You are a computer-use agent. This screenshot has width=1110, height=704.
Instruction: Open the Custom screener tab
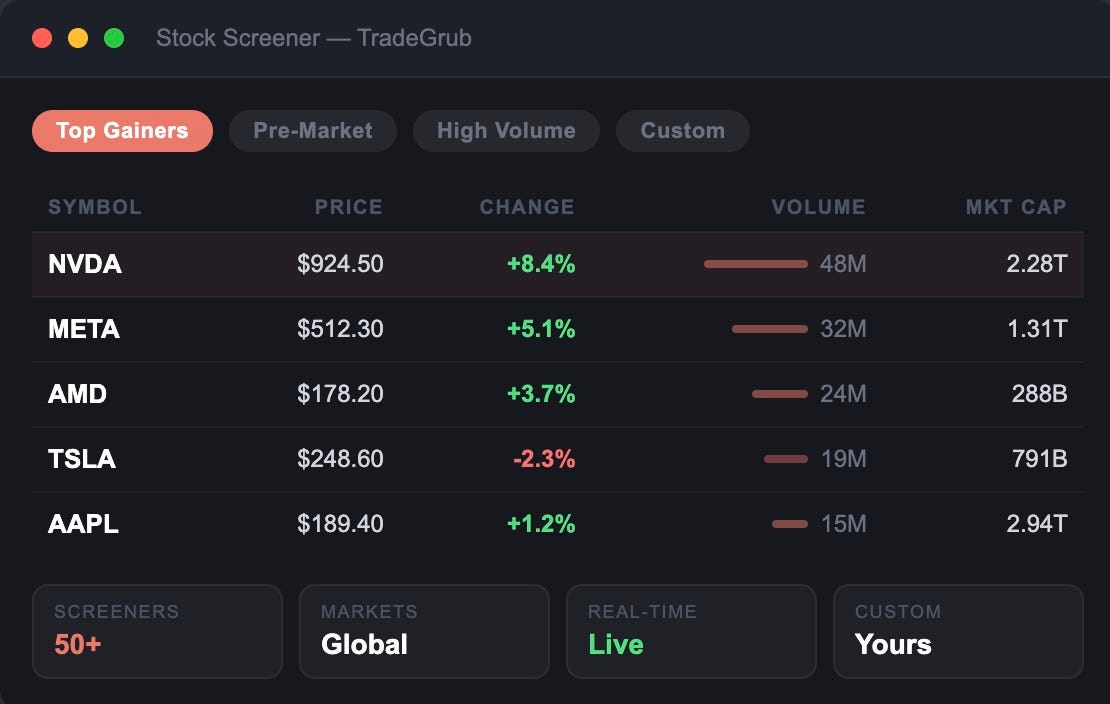(x=682, y=131)
